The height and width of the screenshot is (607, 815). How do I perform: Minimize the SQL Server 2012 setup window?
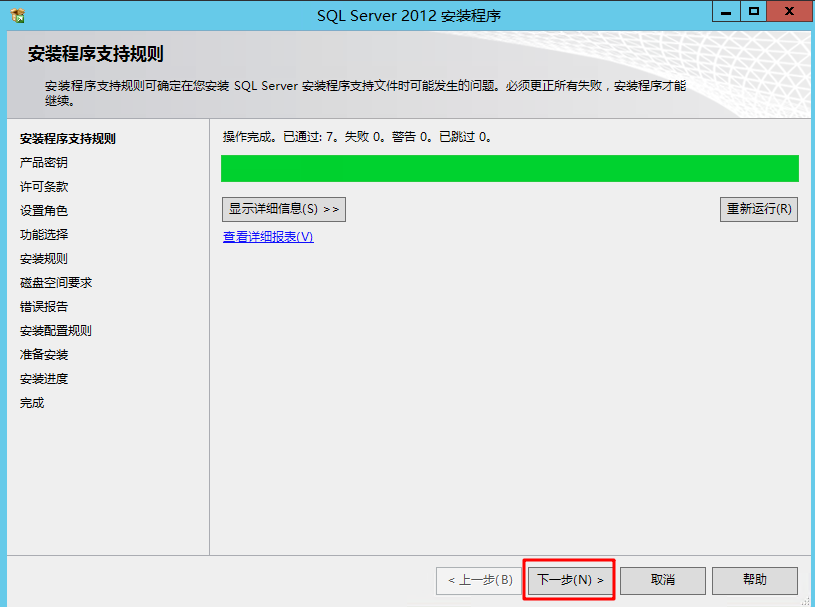(x=726, y=11)
